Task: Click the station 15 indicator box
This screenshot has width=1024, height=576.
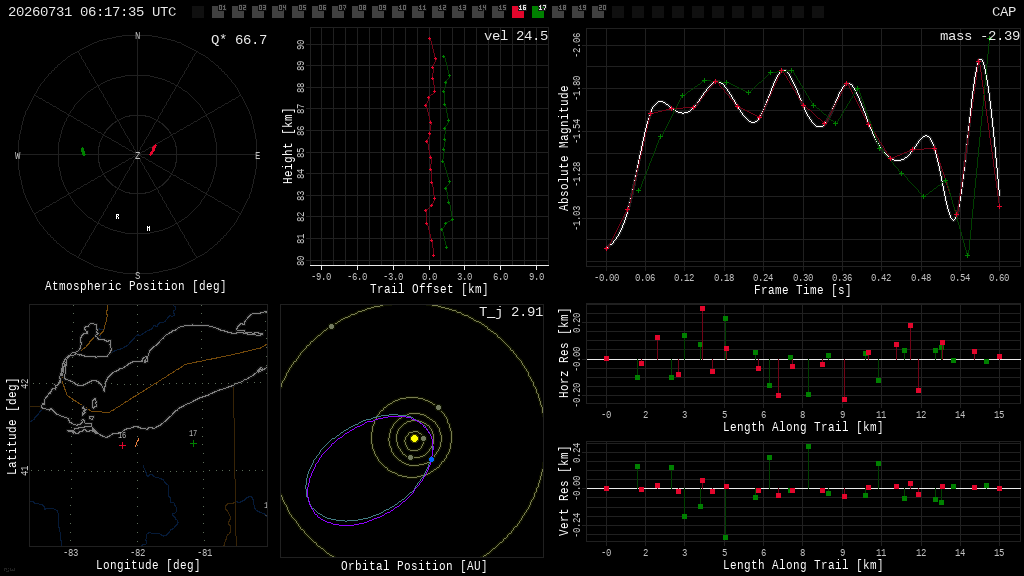Action: [x=498, y=11]
